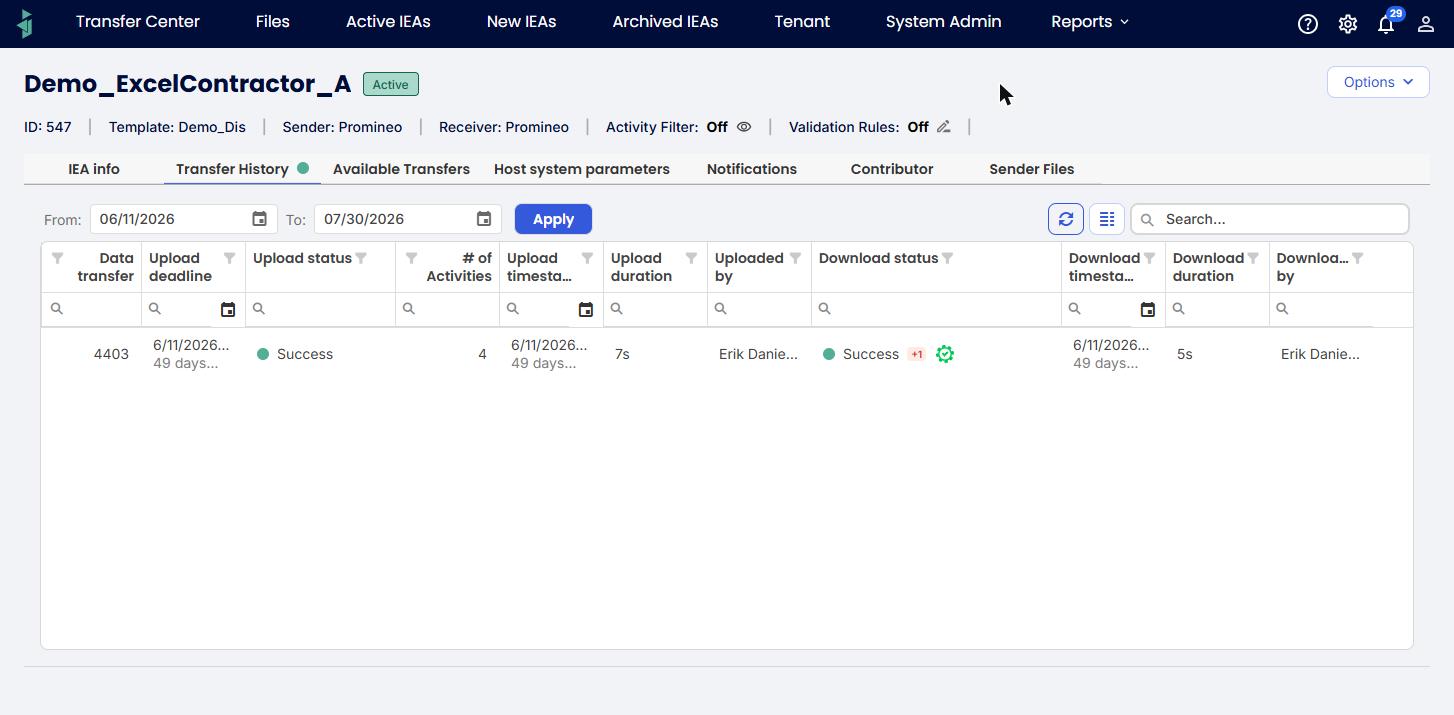Expand the Reports menu
This screenshot has width=1454, height=715.
(x=1090, y=22)
